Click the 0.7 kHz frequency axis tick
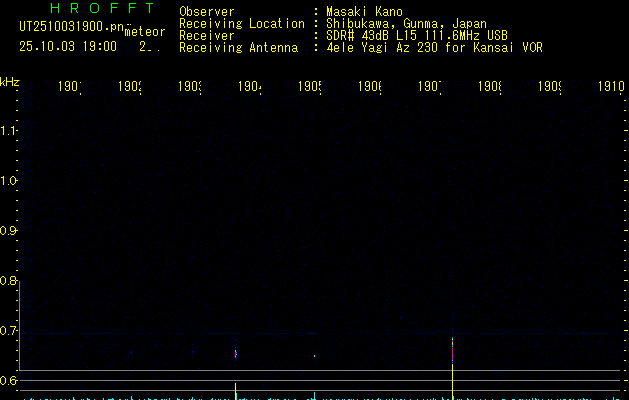 [x=9, y=331]
